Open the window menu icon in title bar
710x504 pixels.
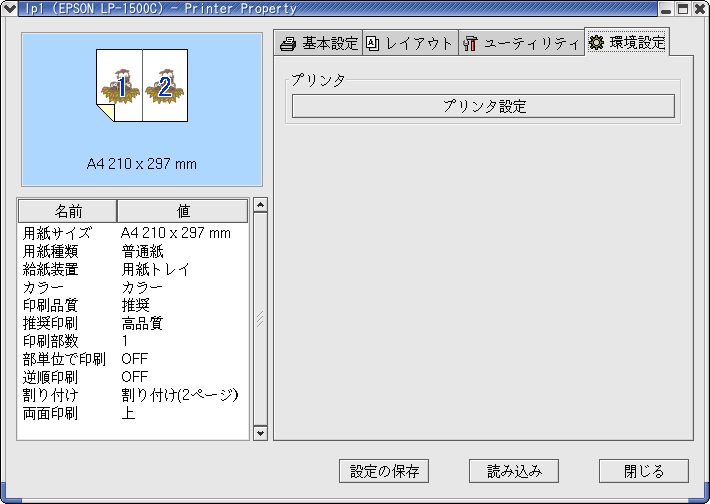9,9
